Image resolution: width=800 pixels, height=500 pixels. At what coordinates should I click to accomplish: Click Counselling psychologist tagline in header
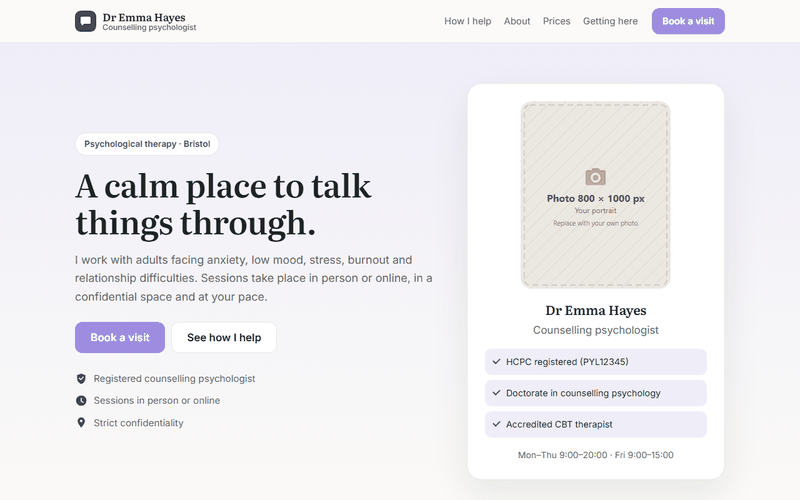[149, 28]
